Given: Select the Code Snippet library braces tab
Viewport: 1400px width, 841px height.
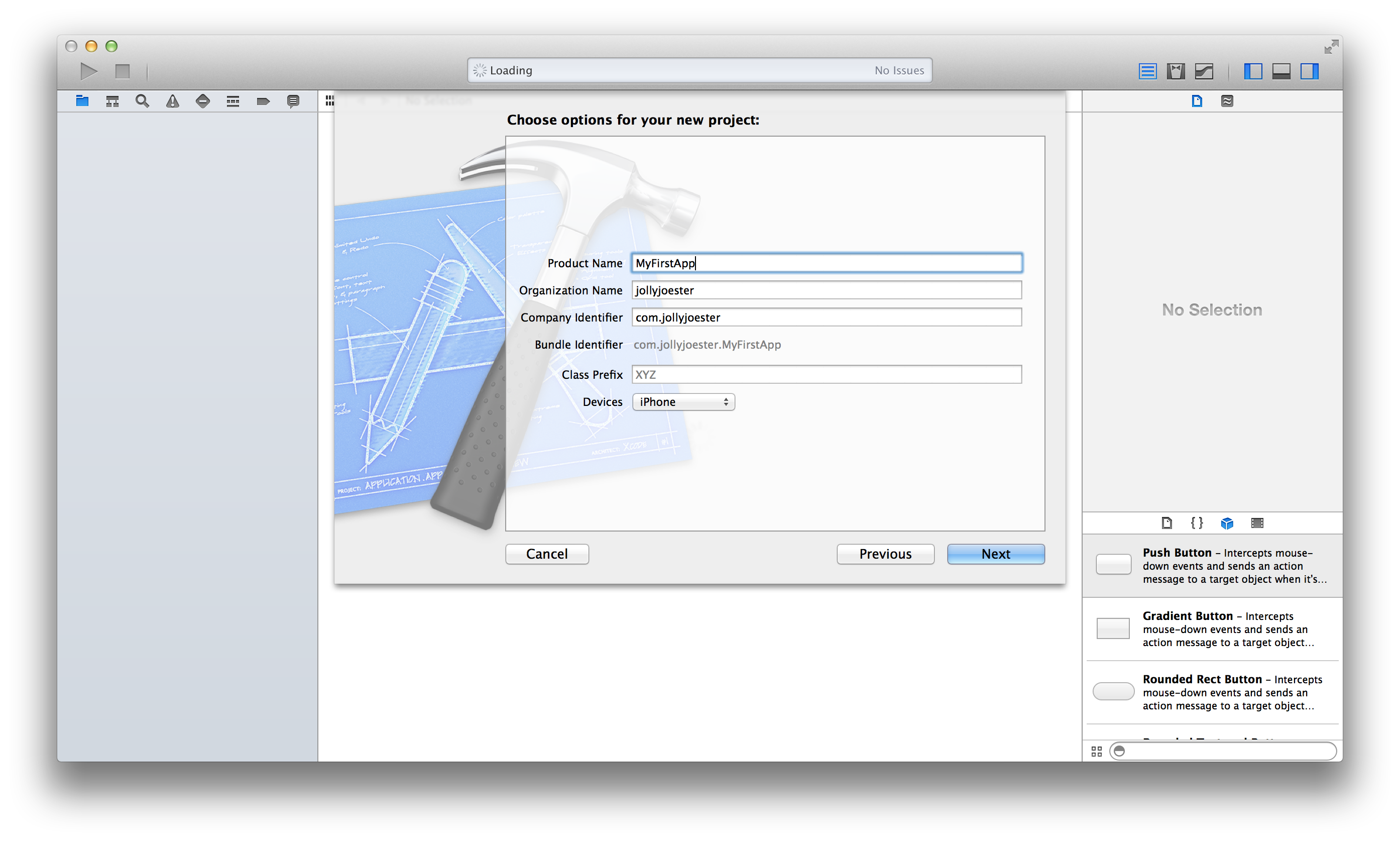Looking at the screenshot, I should coord(1197,523).
